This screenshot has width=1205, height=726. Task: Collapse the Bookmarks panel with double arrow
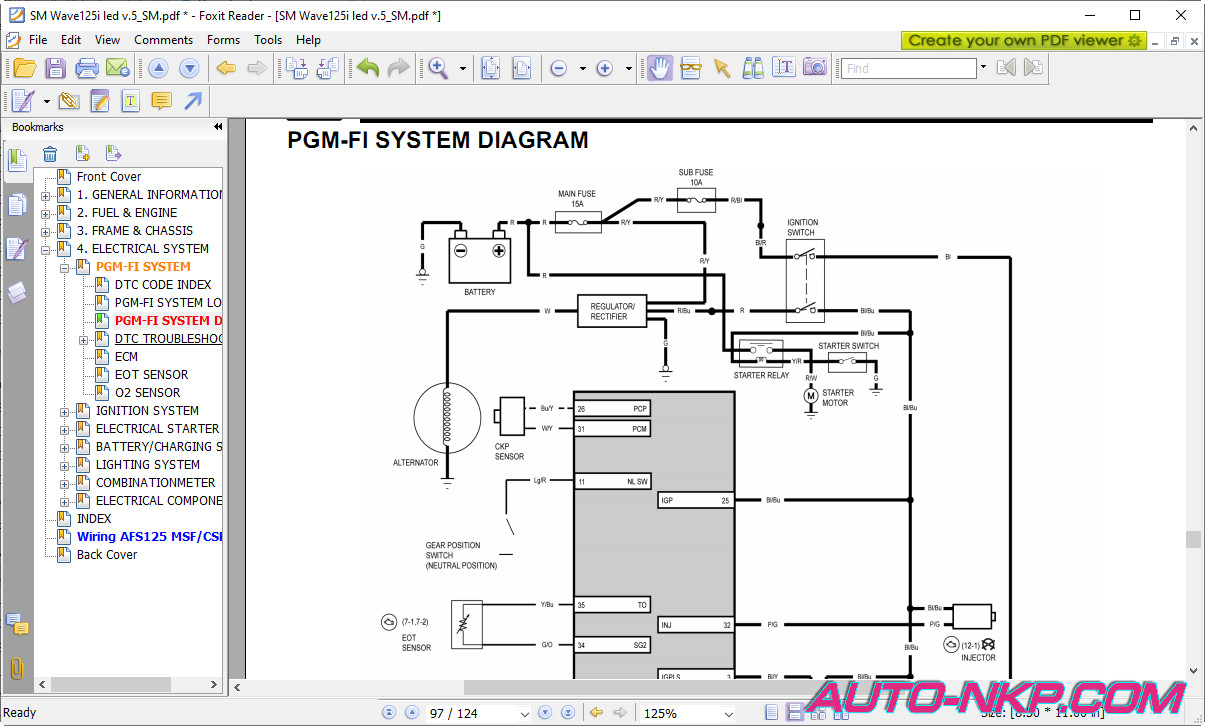[218, 127]
